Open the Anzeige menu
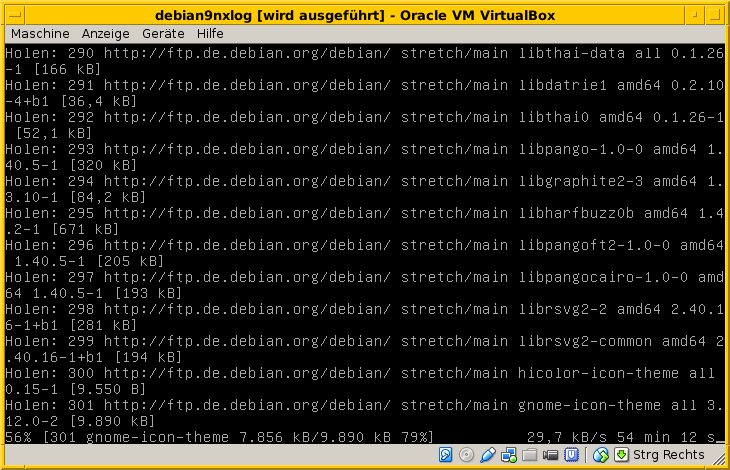The height and width of the screenshot is (470, 730). tap(106, 34)
